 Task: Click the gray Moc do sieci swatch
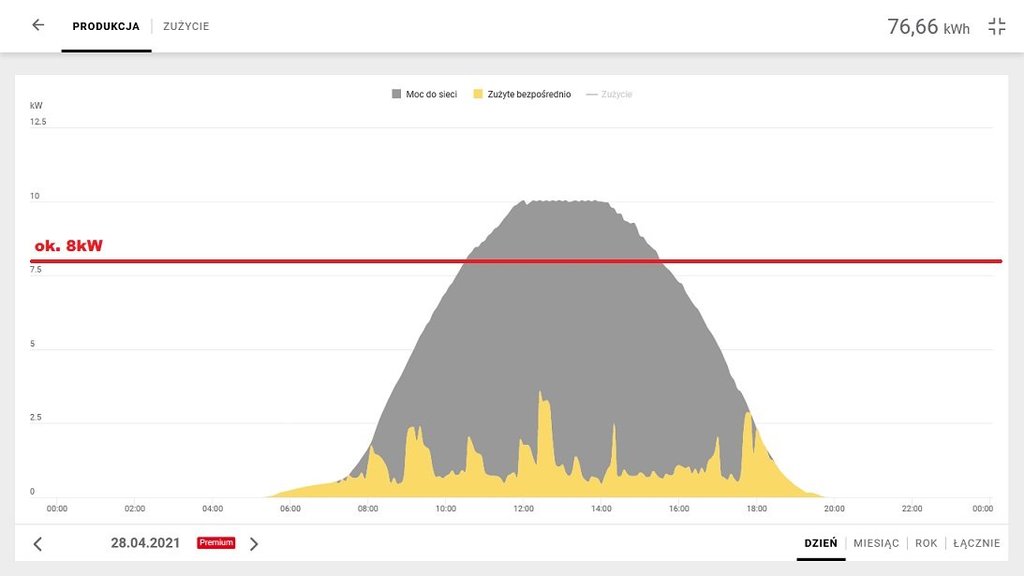396,94
